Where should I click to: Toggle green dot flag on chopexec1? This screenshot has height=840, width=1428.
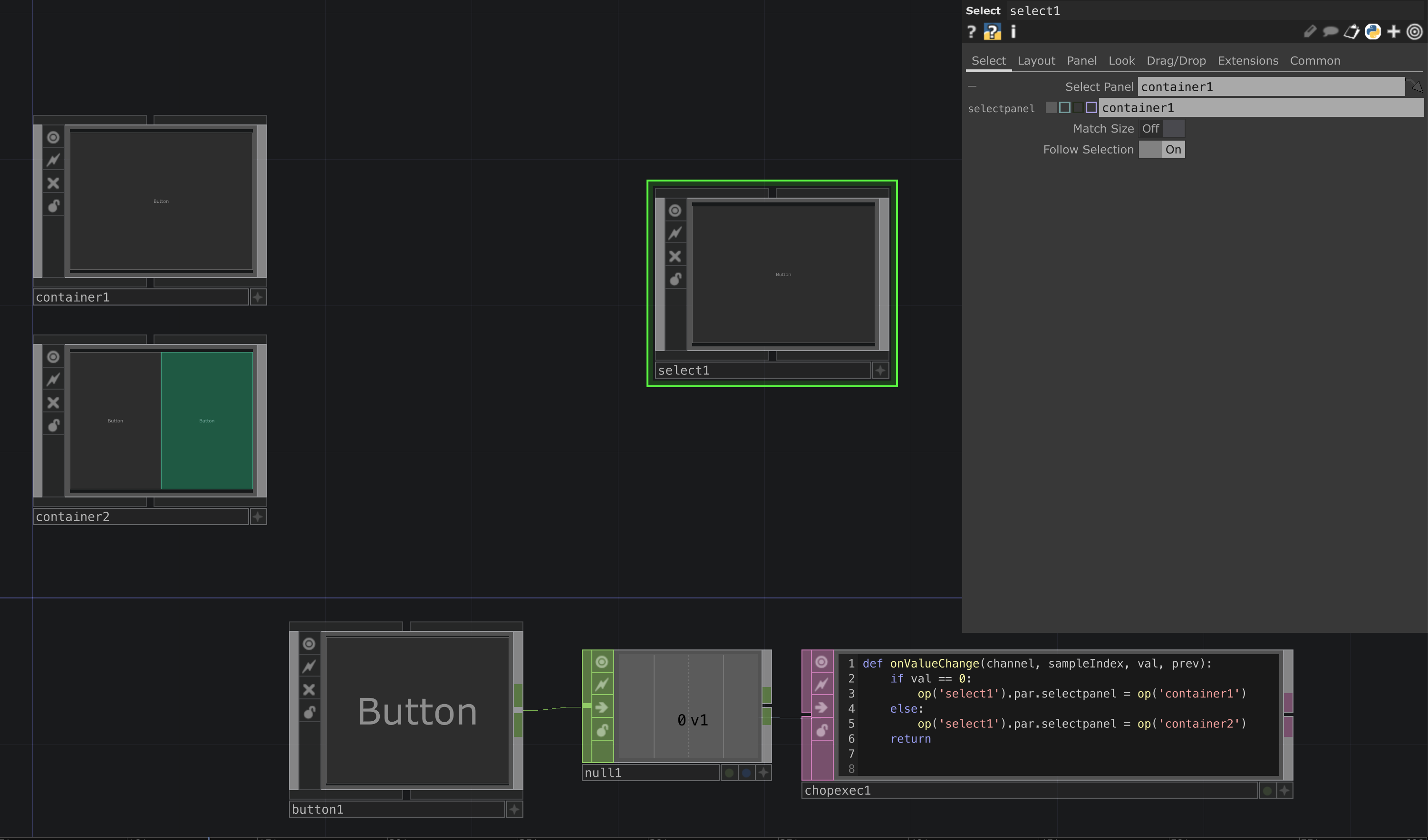click(x=1268, y=791)
